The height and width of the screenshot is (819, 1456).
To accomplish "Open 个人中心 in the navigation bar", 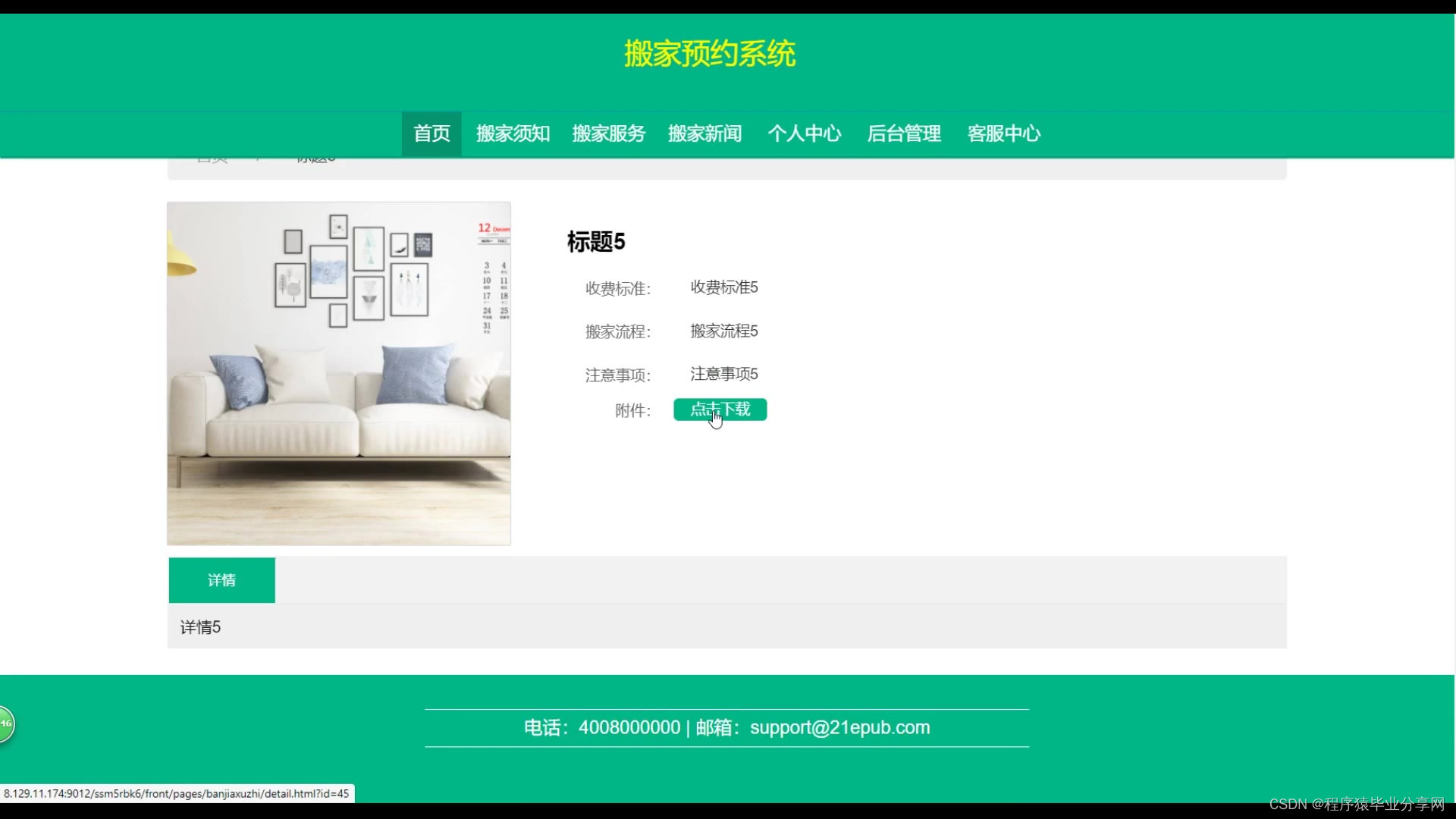I will click(x=804, y=133).
